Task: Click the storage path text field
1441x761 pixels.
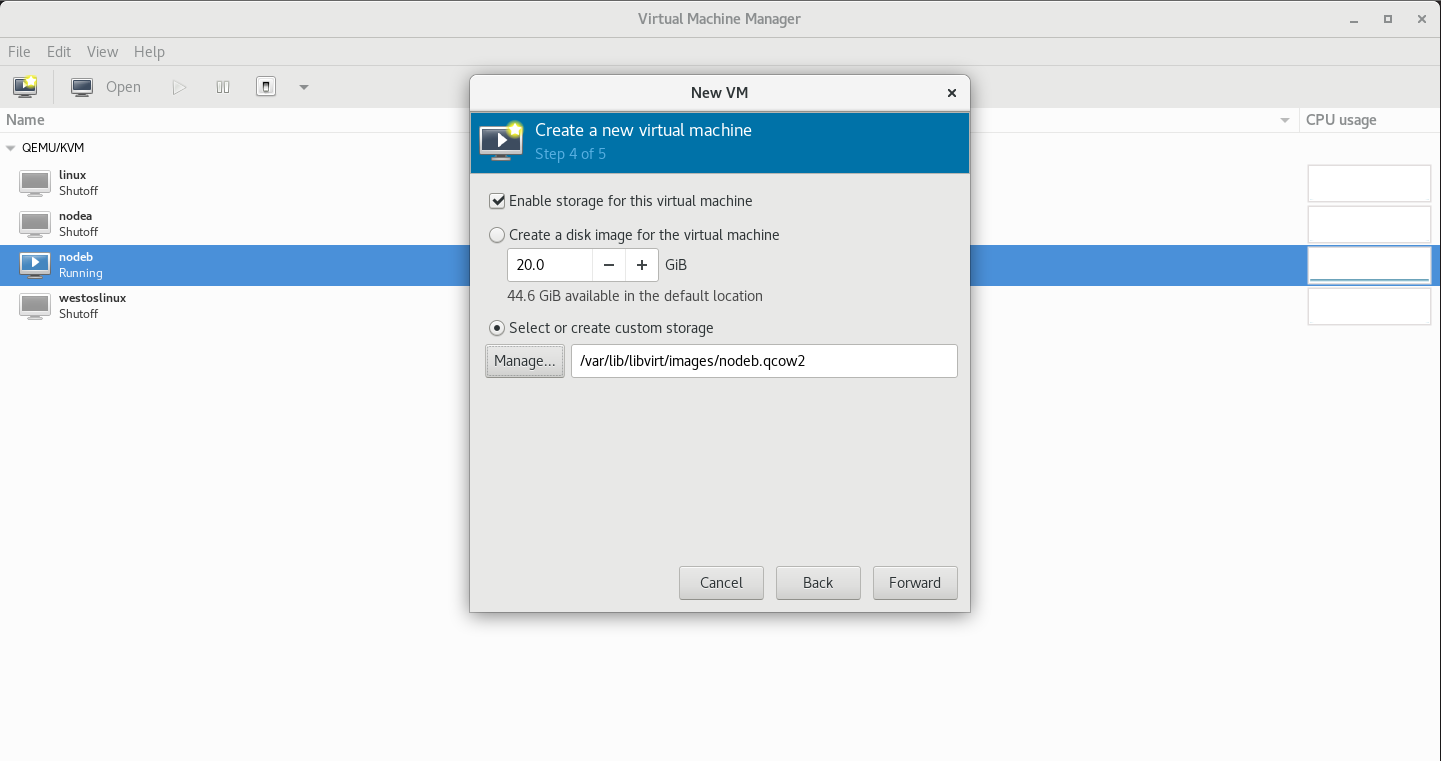Action: [764, 361]
